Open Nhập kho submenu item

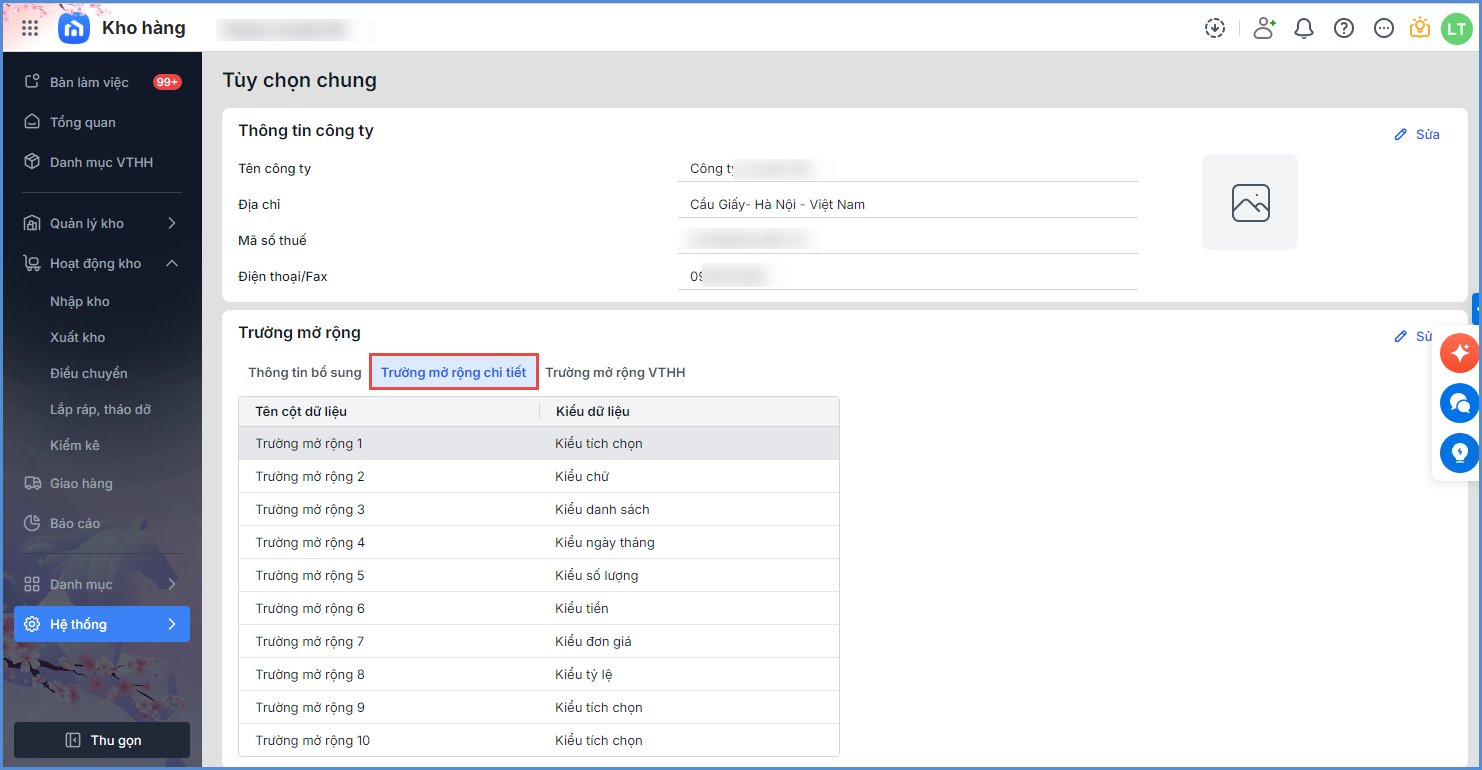point(80,301)
